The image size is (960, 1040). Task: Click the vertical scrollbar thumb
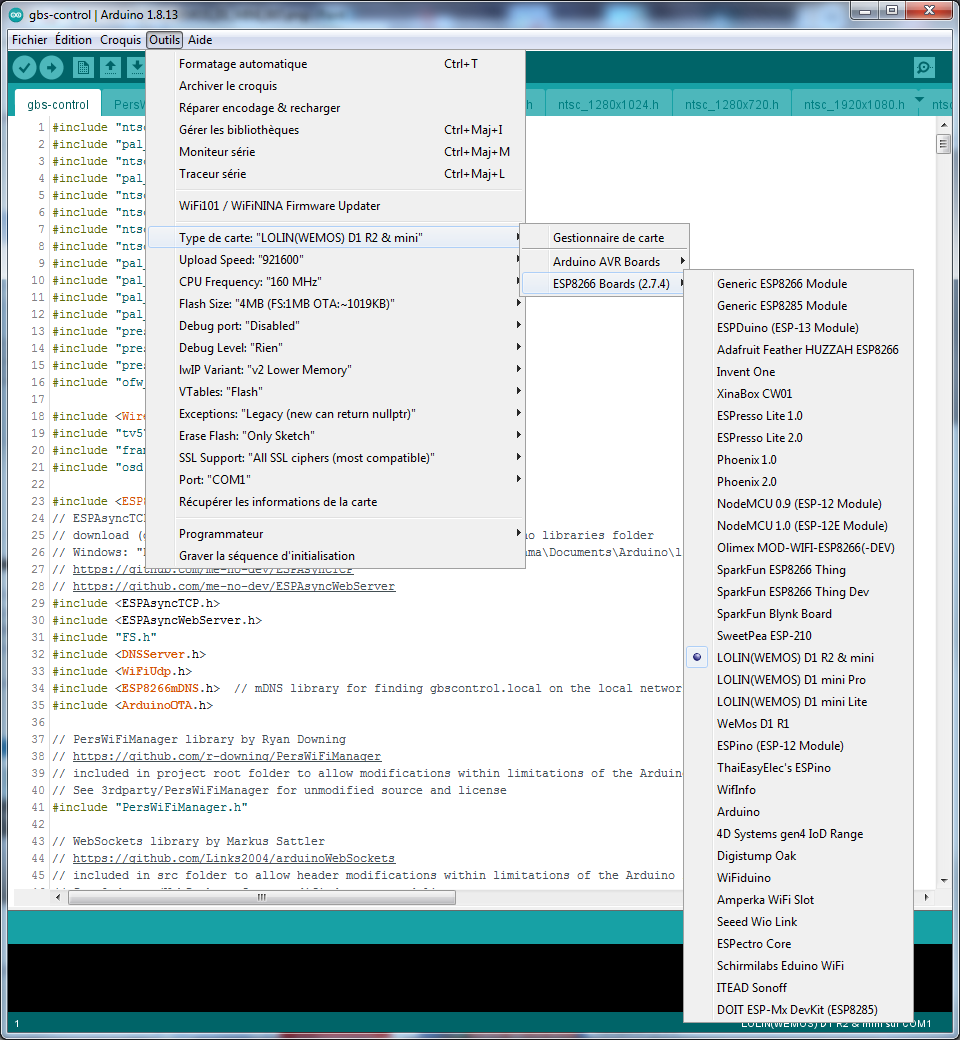(943, 144)
